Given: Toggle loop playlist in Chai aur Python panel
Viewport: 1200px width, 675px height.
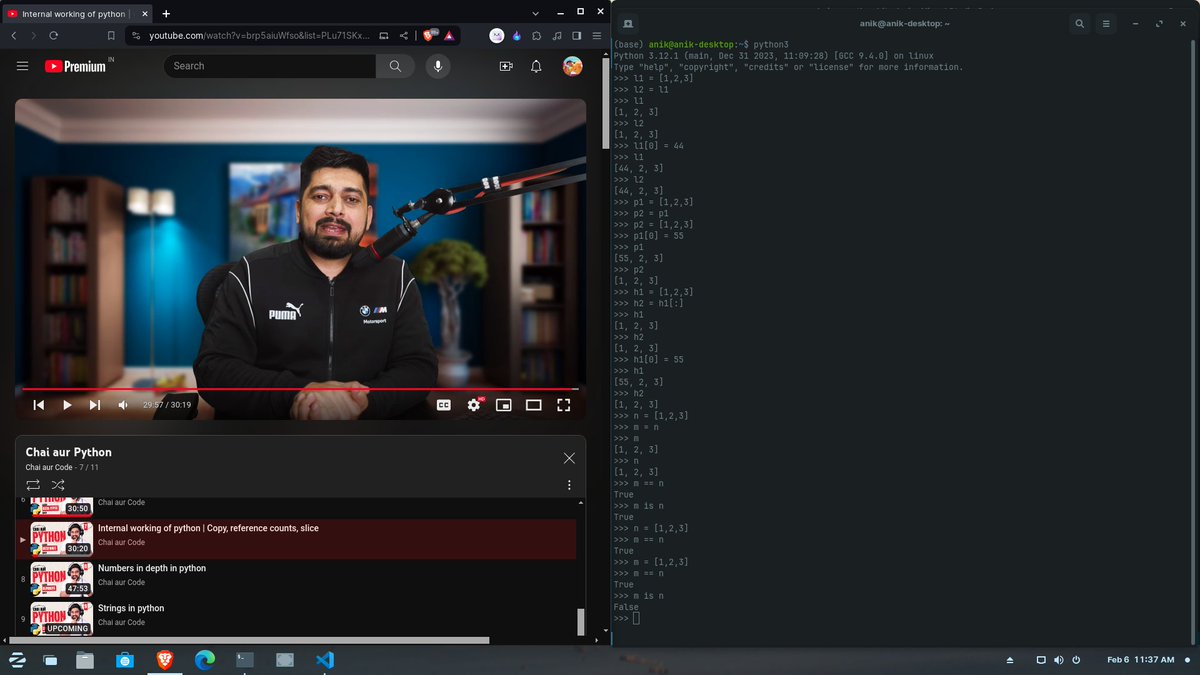Looking at the screenshot, I should 31,485.
